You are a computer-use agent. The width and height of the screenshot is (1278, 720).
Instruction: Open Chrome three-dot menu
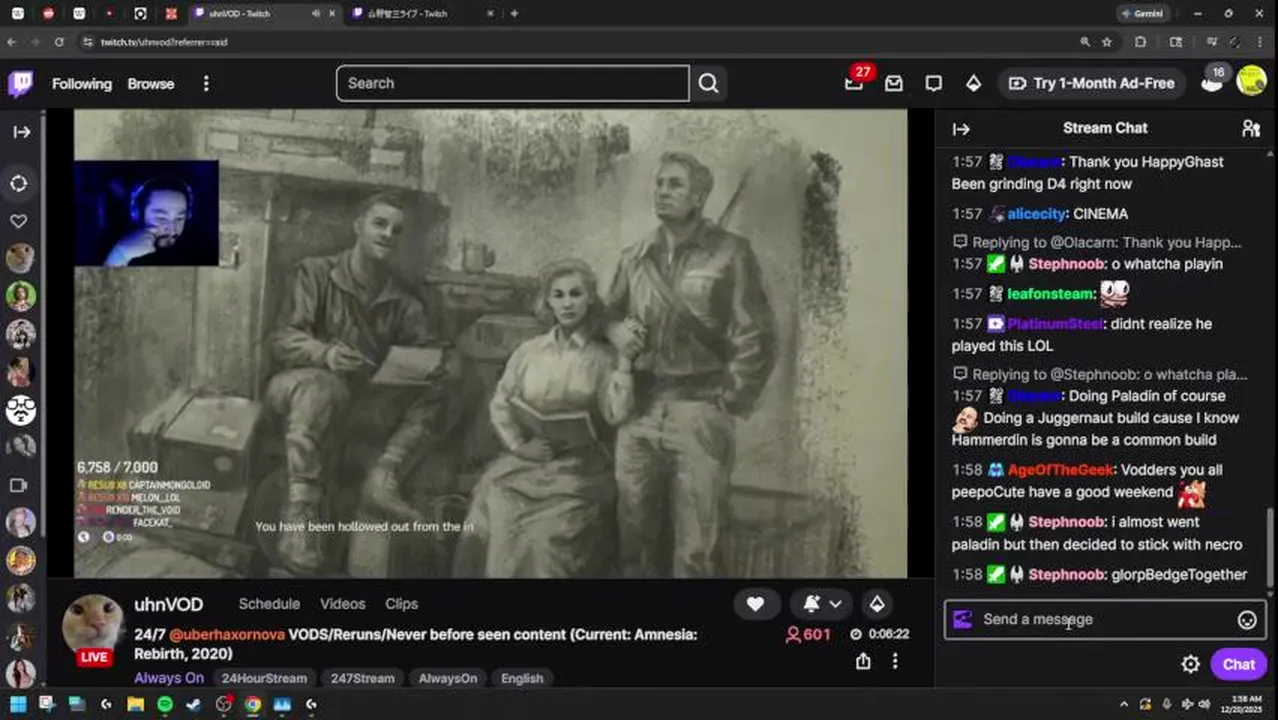pos(1261,42)
